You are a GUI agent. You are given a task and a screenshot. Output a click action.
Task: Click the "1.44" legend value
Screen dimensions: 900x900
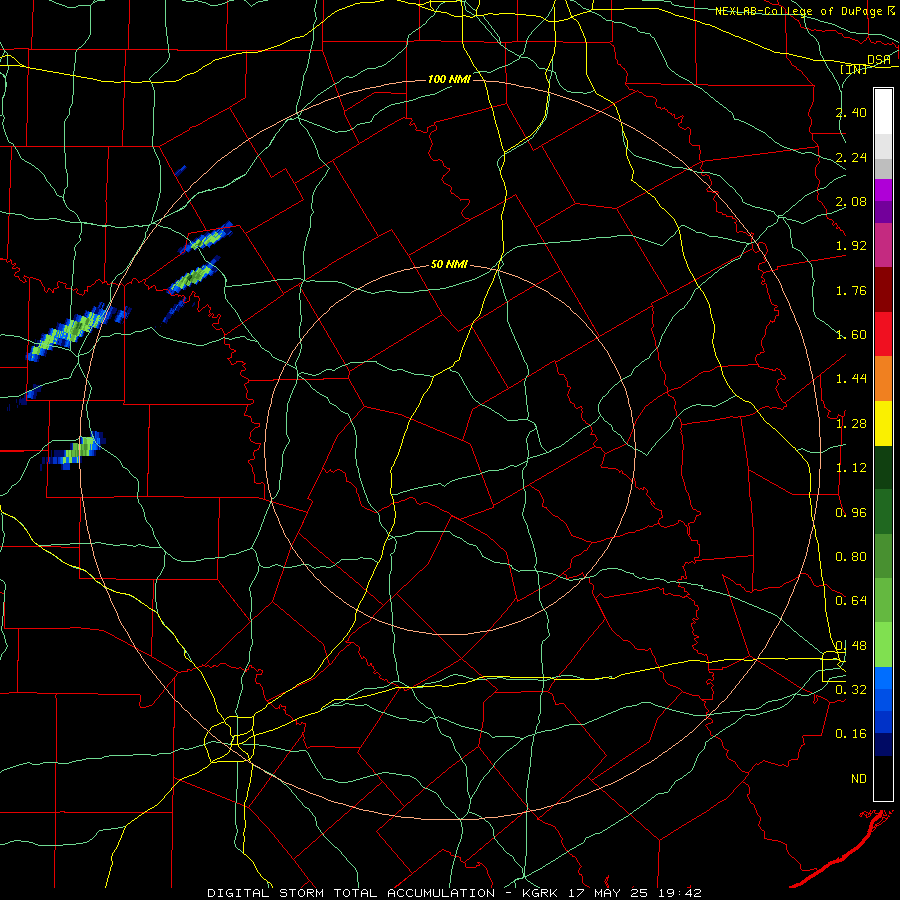[x=851, y=379]
